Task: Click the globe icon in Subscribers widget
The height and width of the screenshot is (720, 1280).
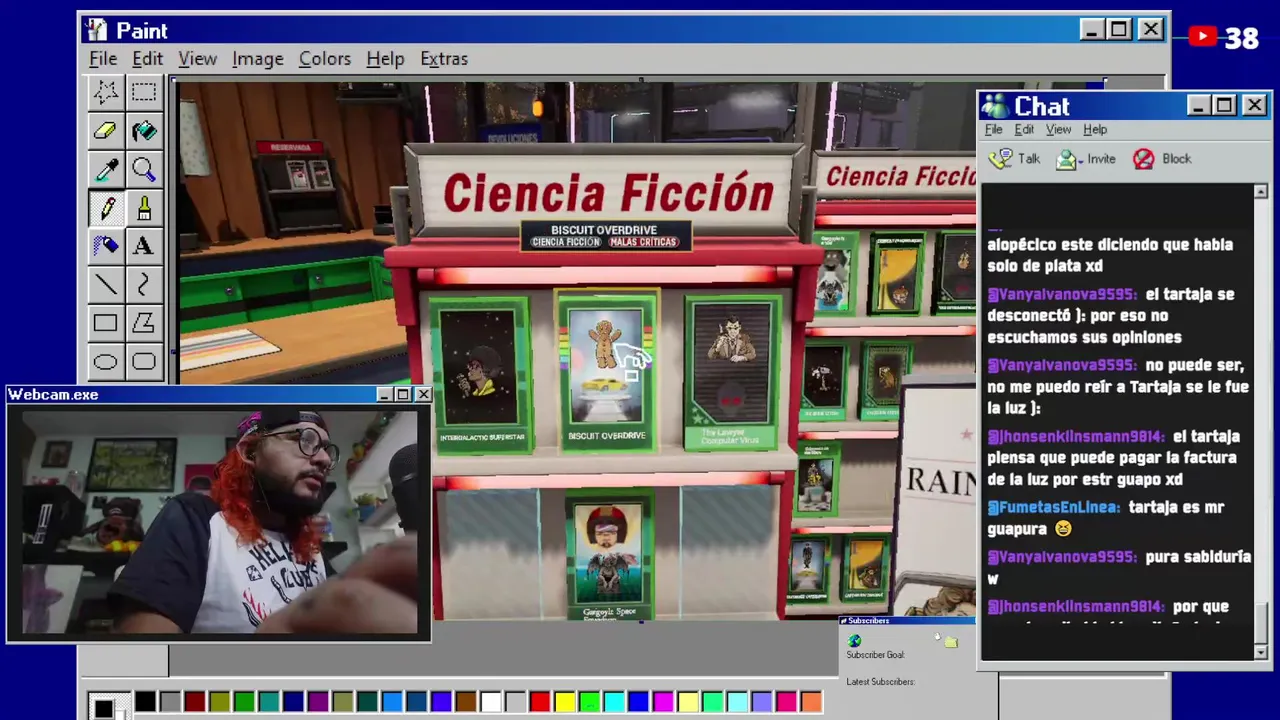Action: (854, 641)
